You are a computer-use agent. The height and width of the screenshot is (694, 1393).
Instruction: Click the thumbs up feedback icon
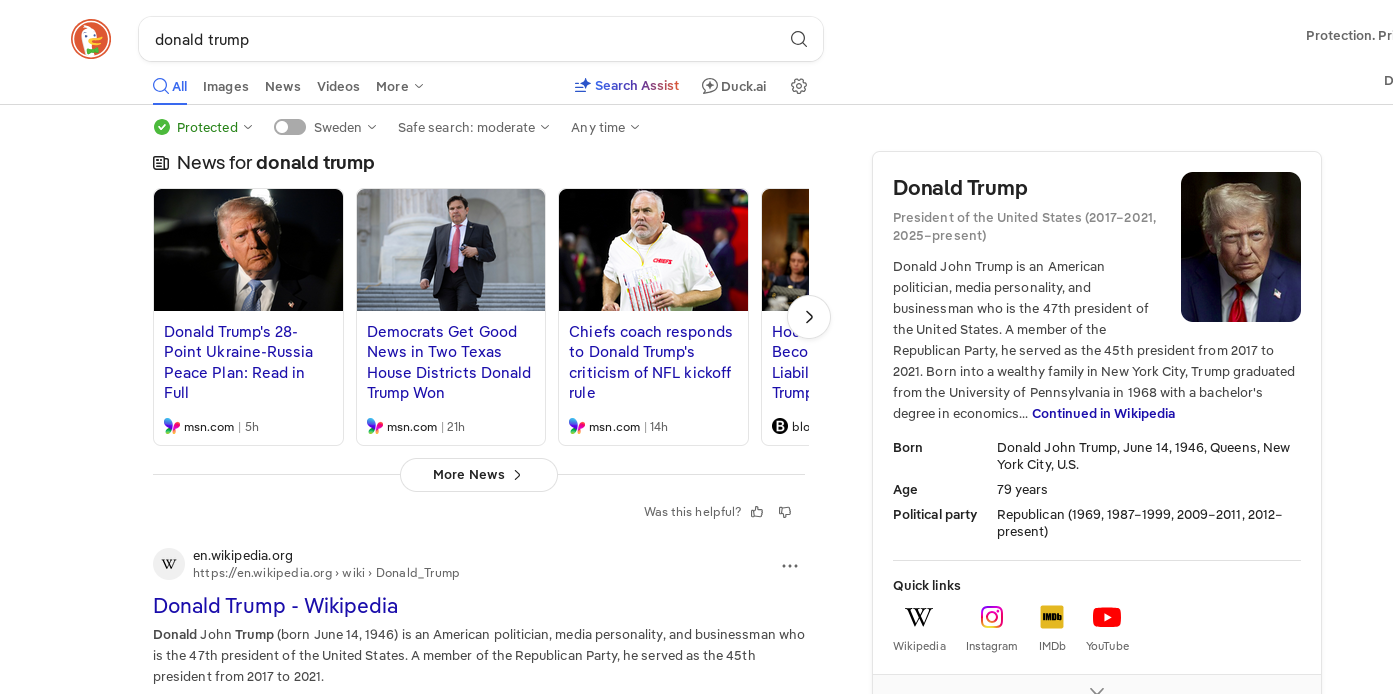(x=757, y=512)
